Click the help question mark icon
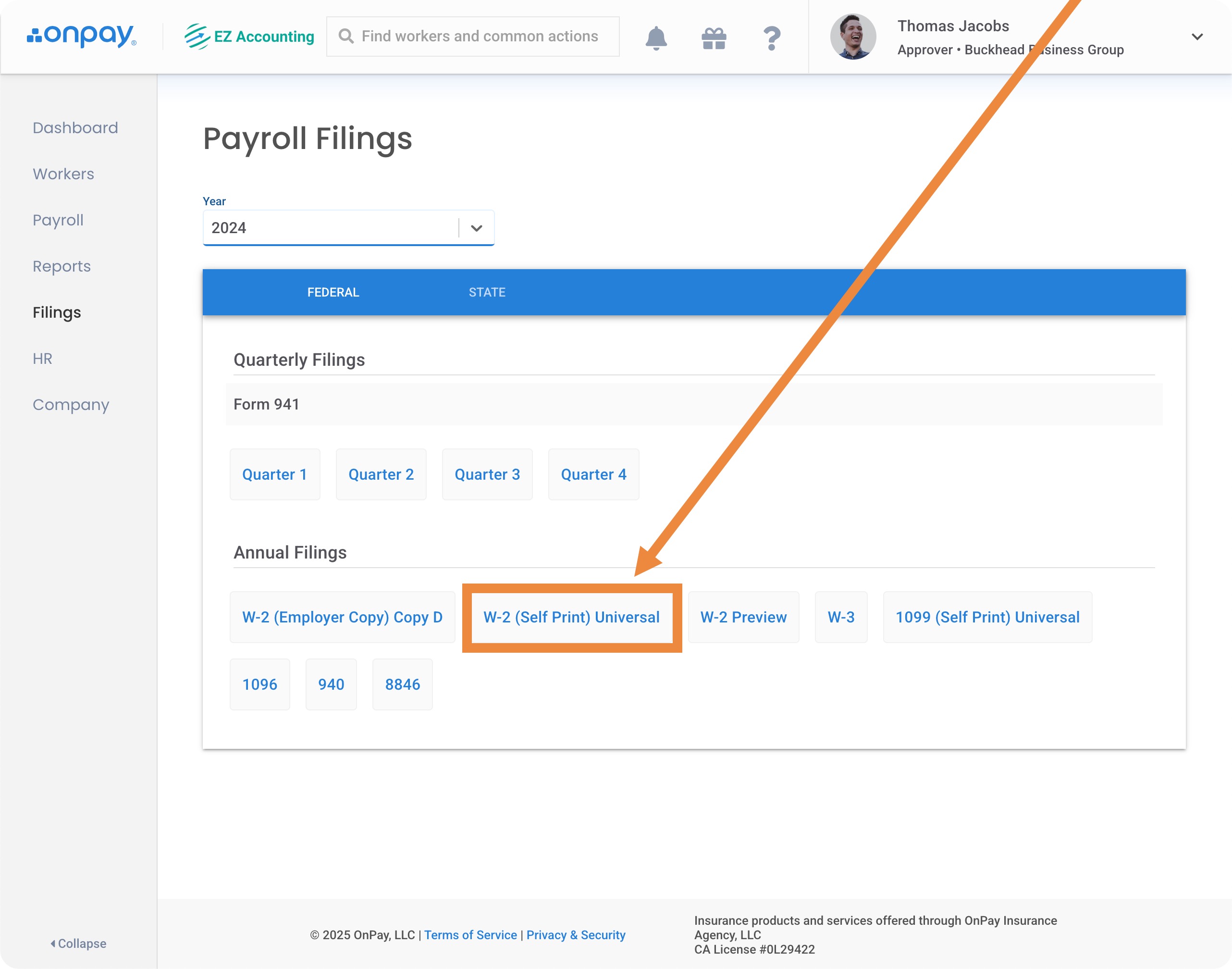This screenshot has height=969, width=1232. [771, 37]
